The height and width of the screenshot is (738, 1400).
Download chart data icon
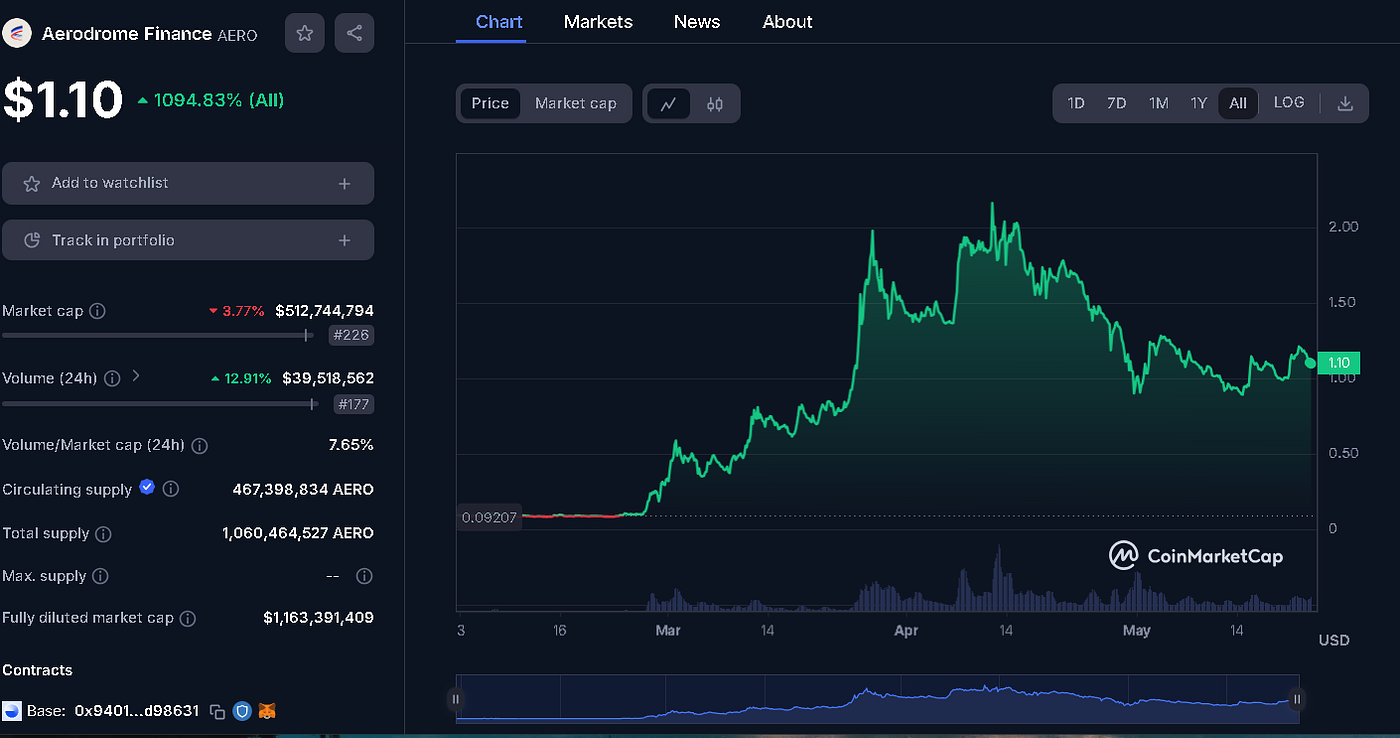(1345, 103)
